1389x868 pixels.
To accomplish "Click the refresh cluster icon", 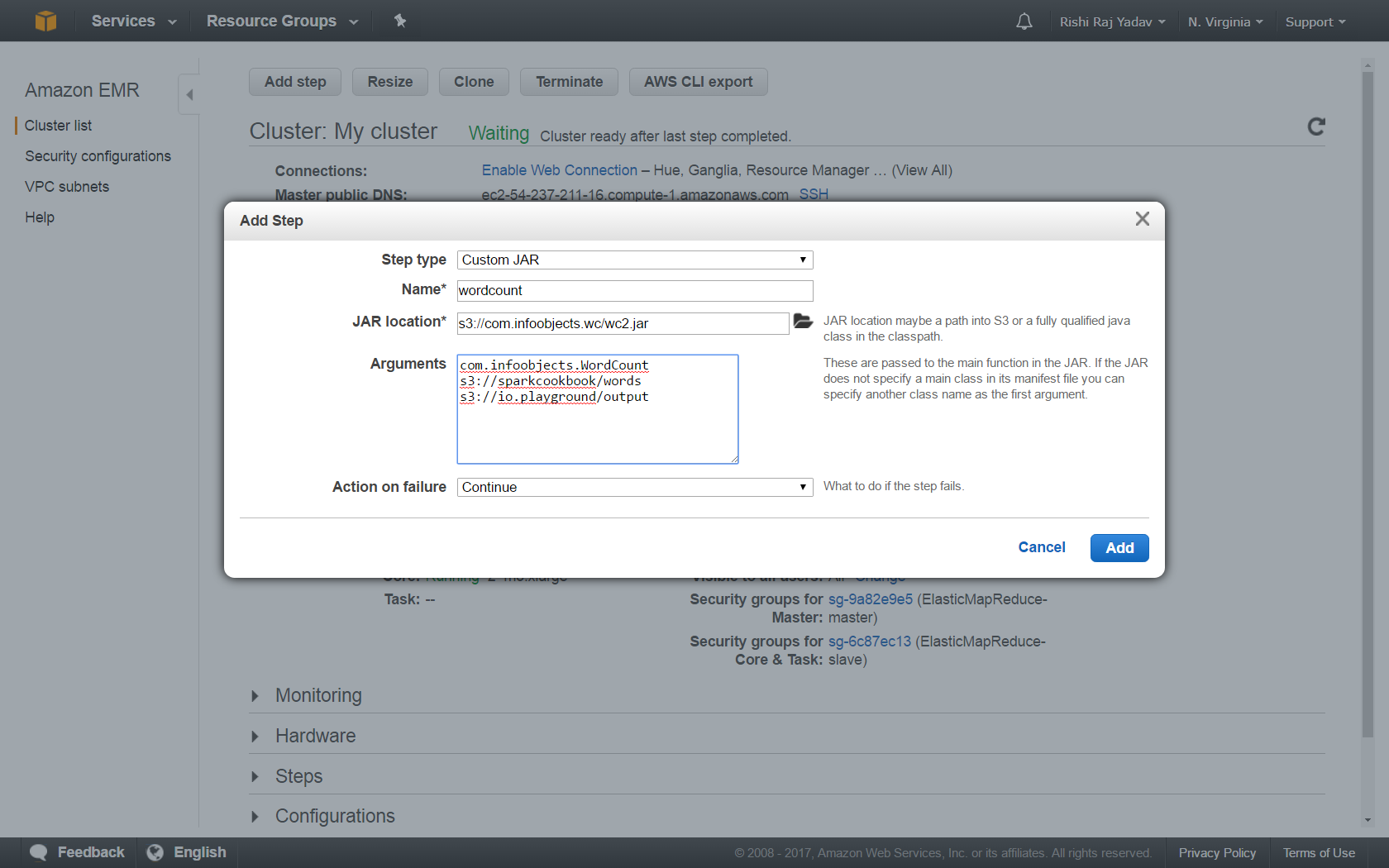I will point(1316,126).
